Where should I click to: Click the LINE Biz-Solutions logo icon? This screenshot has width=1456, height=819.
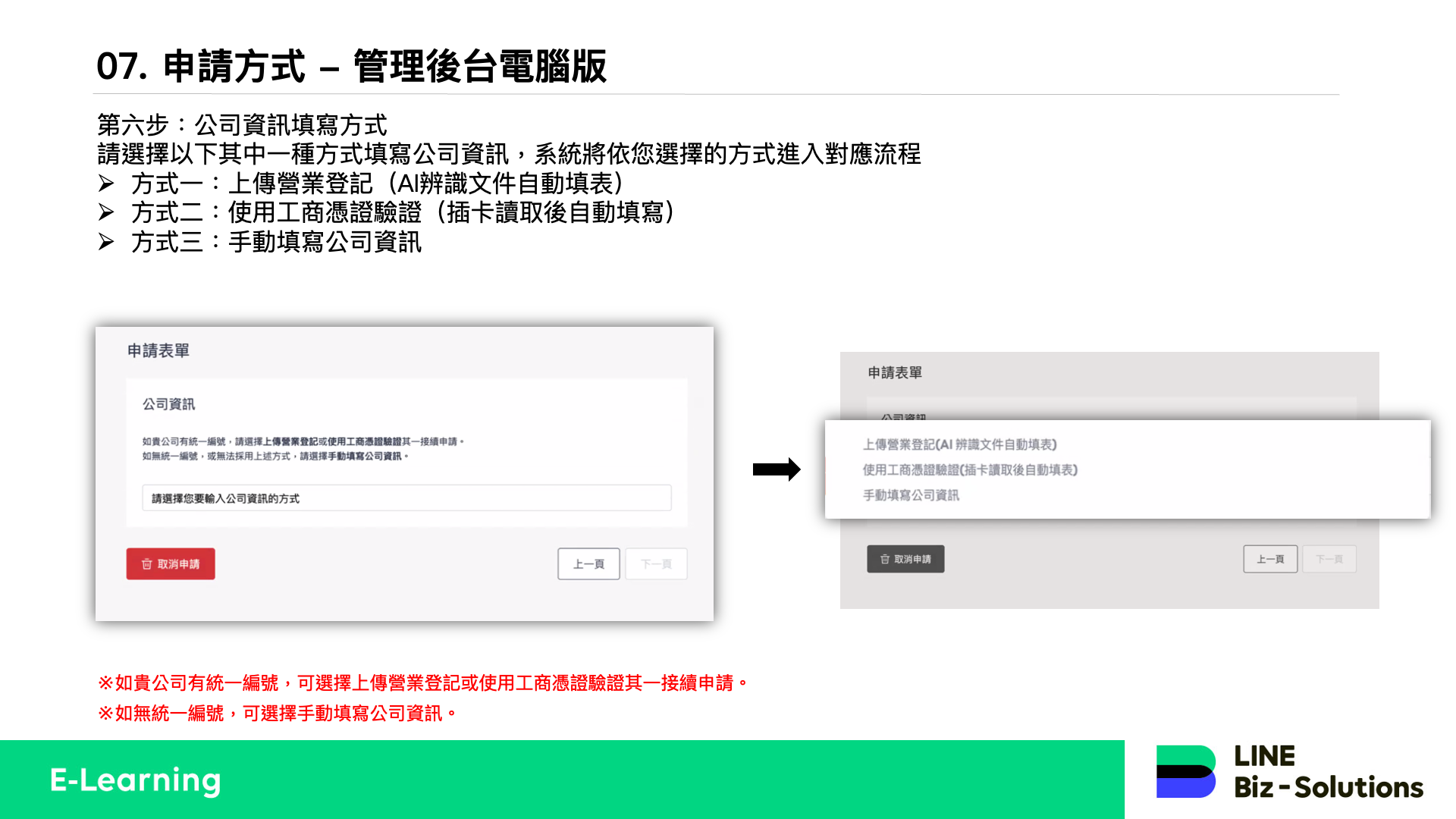[1185, 771]
